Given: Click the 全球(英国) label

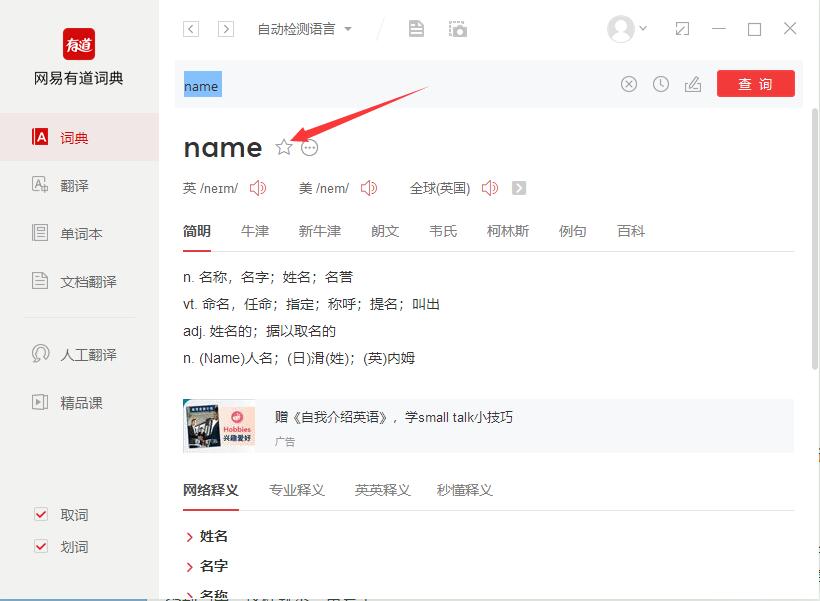Looking at the screenshot, I should tap(440, 188).
